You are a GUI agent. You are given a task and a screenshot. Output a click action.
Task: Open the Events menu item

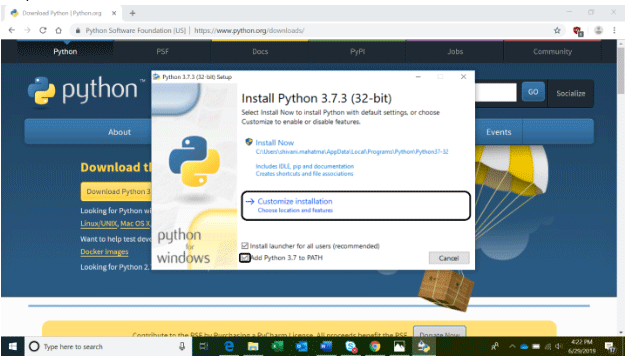pos(498,132)
